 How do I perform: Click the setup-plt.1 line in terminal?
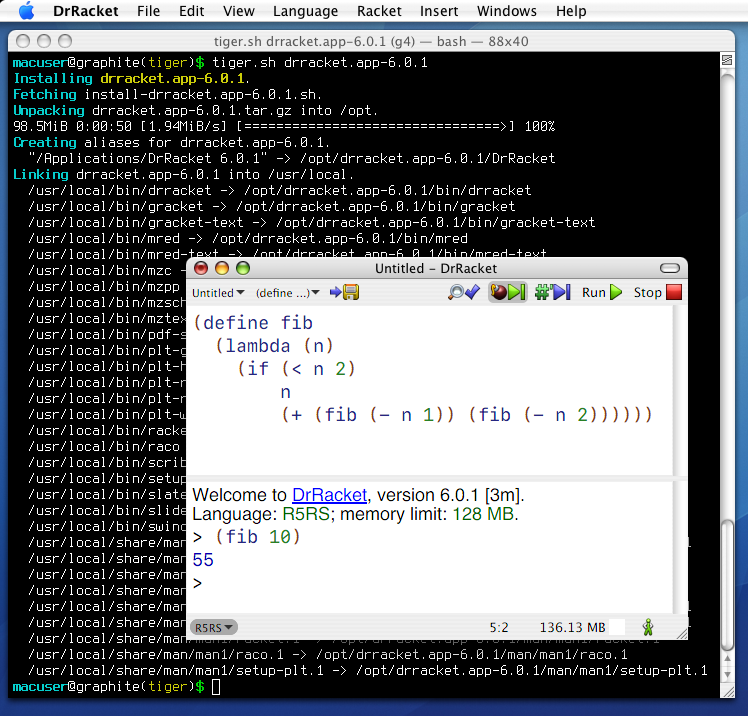(x=368, y=671)
